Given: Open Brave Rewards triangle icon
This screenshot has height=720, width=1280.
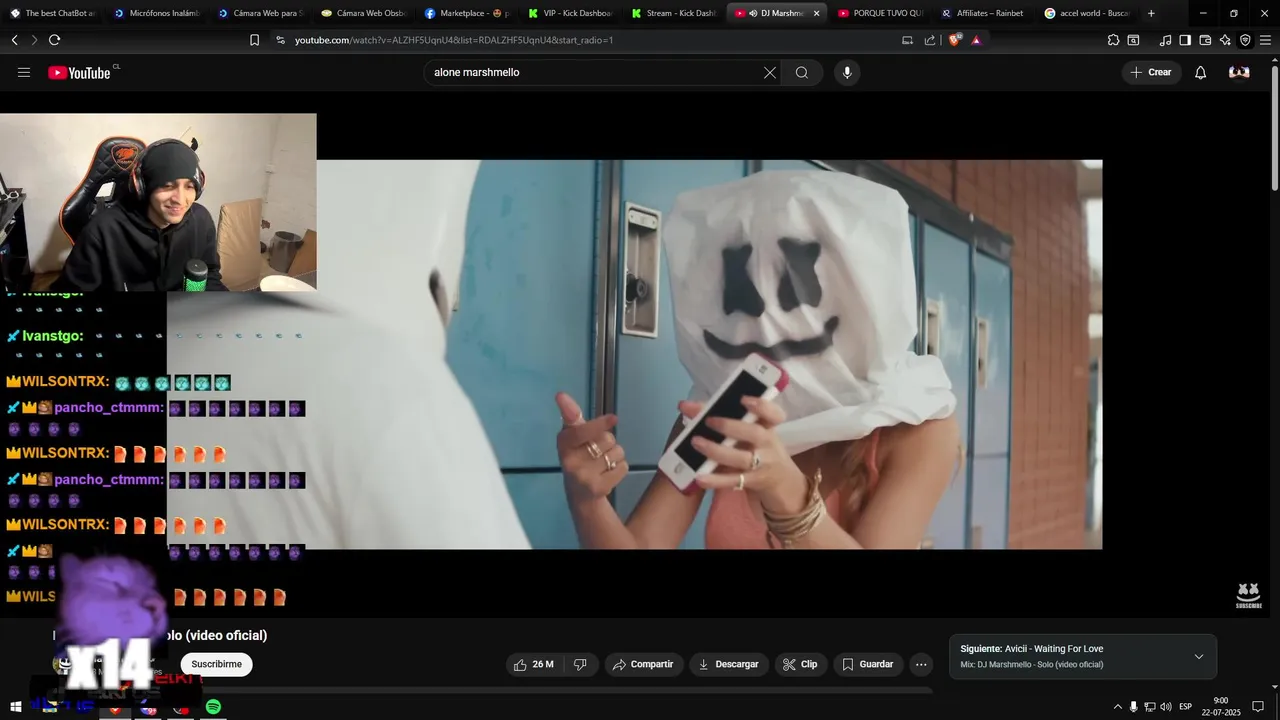Looking at the screenshot, I should coord(976,40).
